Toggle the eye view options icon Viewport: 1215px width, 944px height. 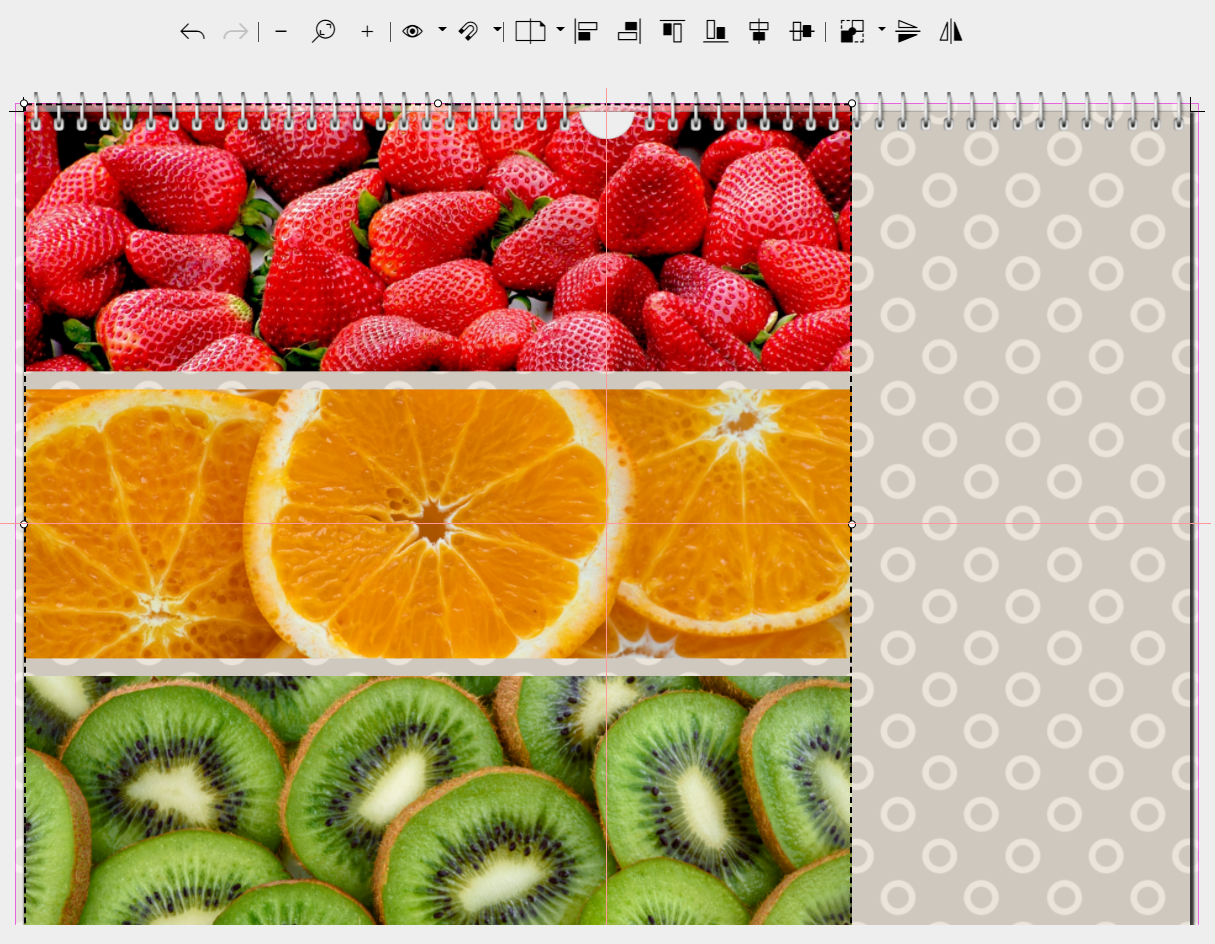(412, 32)
